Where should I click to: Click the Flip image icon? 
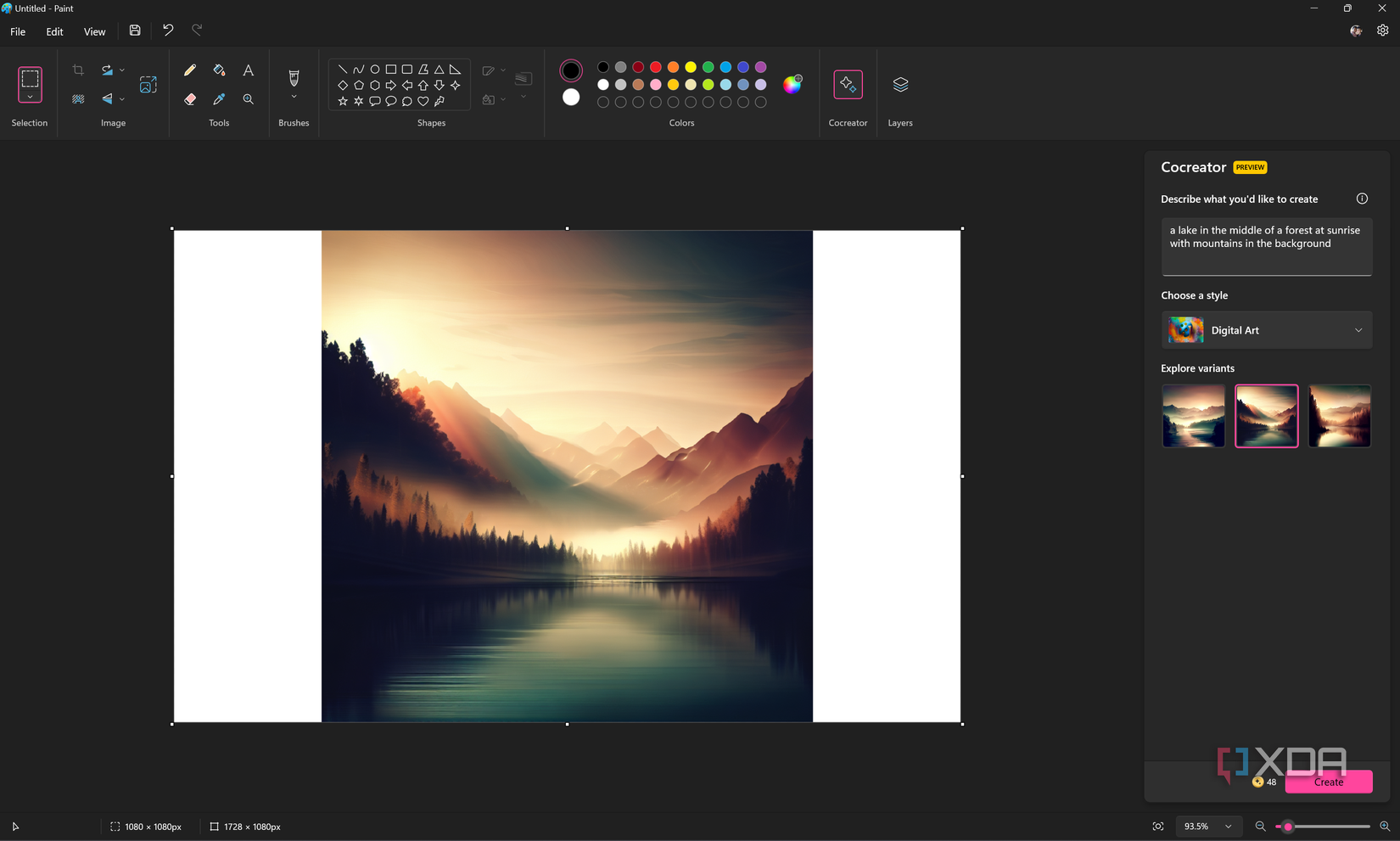[107, 99]
